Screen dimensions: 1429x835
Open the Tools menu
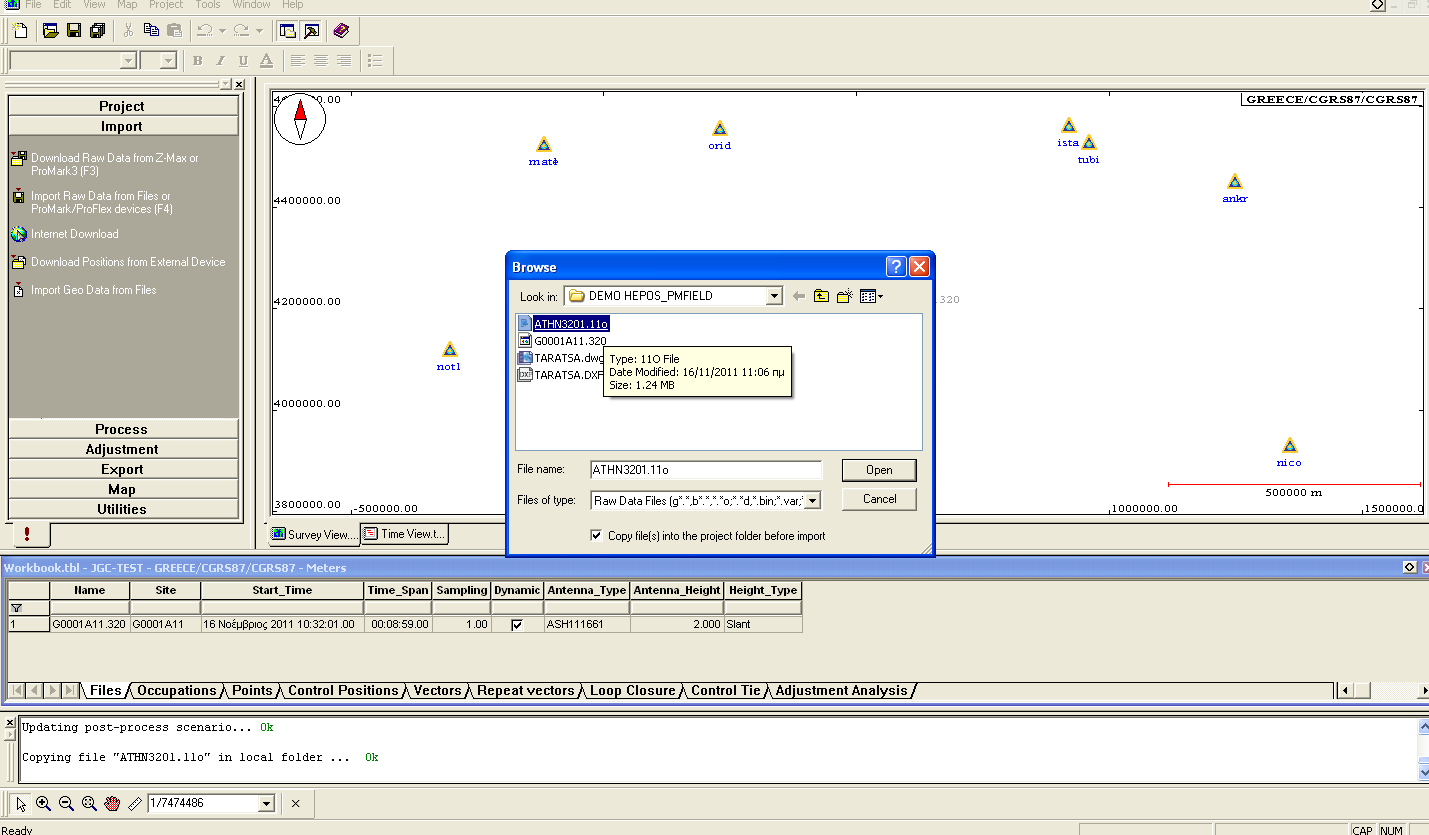click(208, 5)
